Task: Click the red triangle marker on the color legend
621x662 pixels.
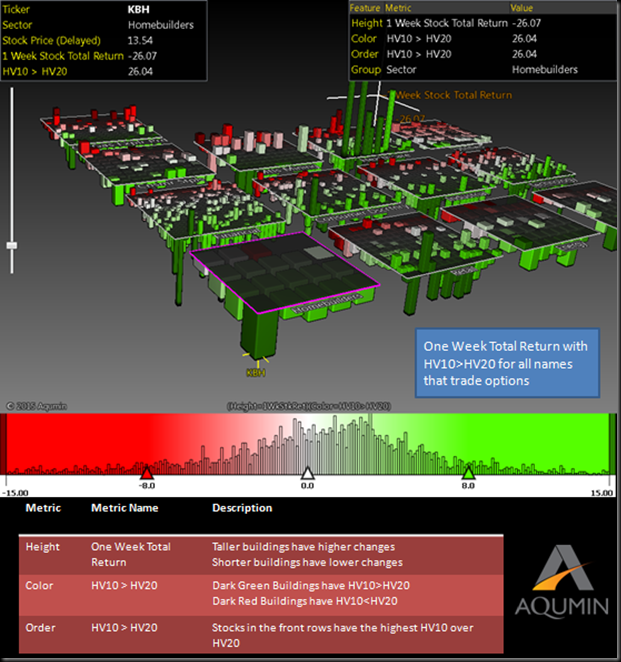Action: 146,473
